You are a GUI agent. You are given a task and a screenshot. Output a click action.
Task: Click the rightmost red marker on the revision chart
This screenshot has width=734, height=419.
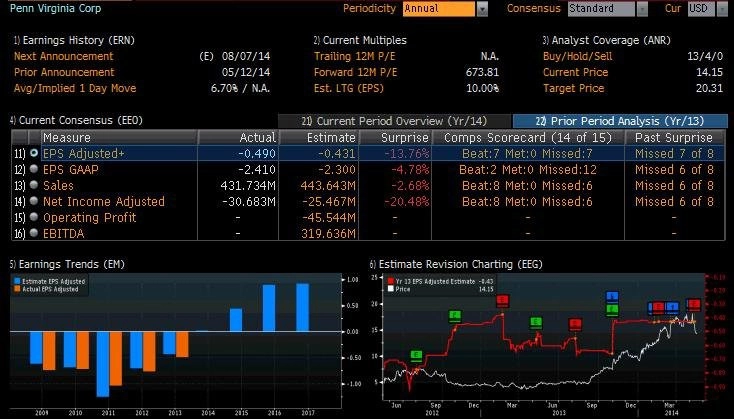[693, 305]
